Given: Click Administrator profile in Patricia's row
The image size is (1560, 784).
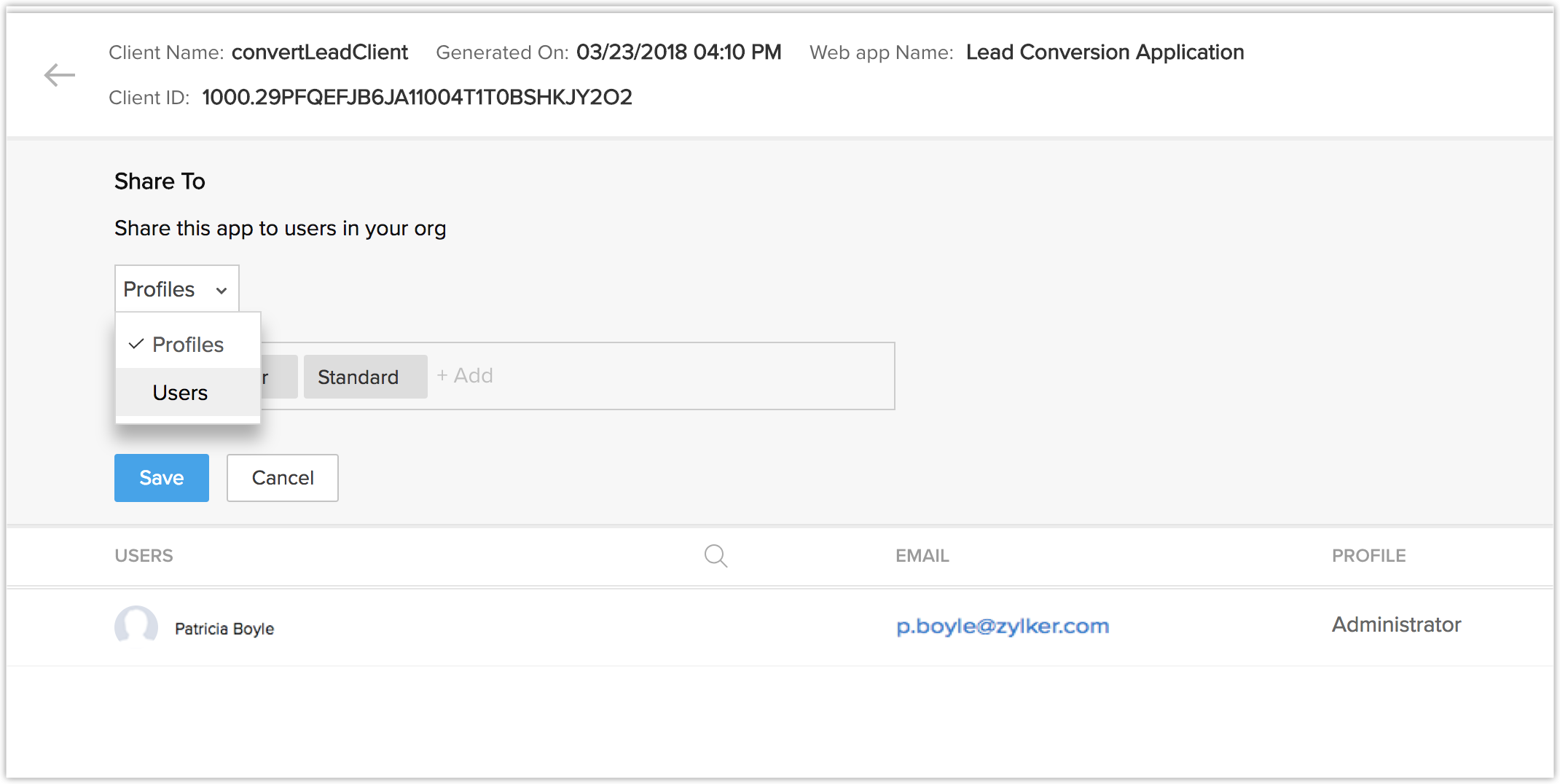Looking at the screenshot, I should tap(1396, 624).
